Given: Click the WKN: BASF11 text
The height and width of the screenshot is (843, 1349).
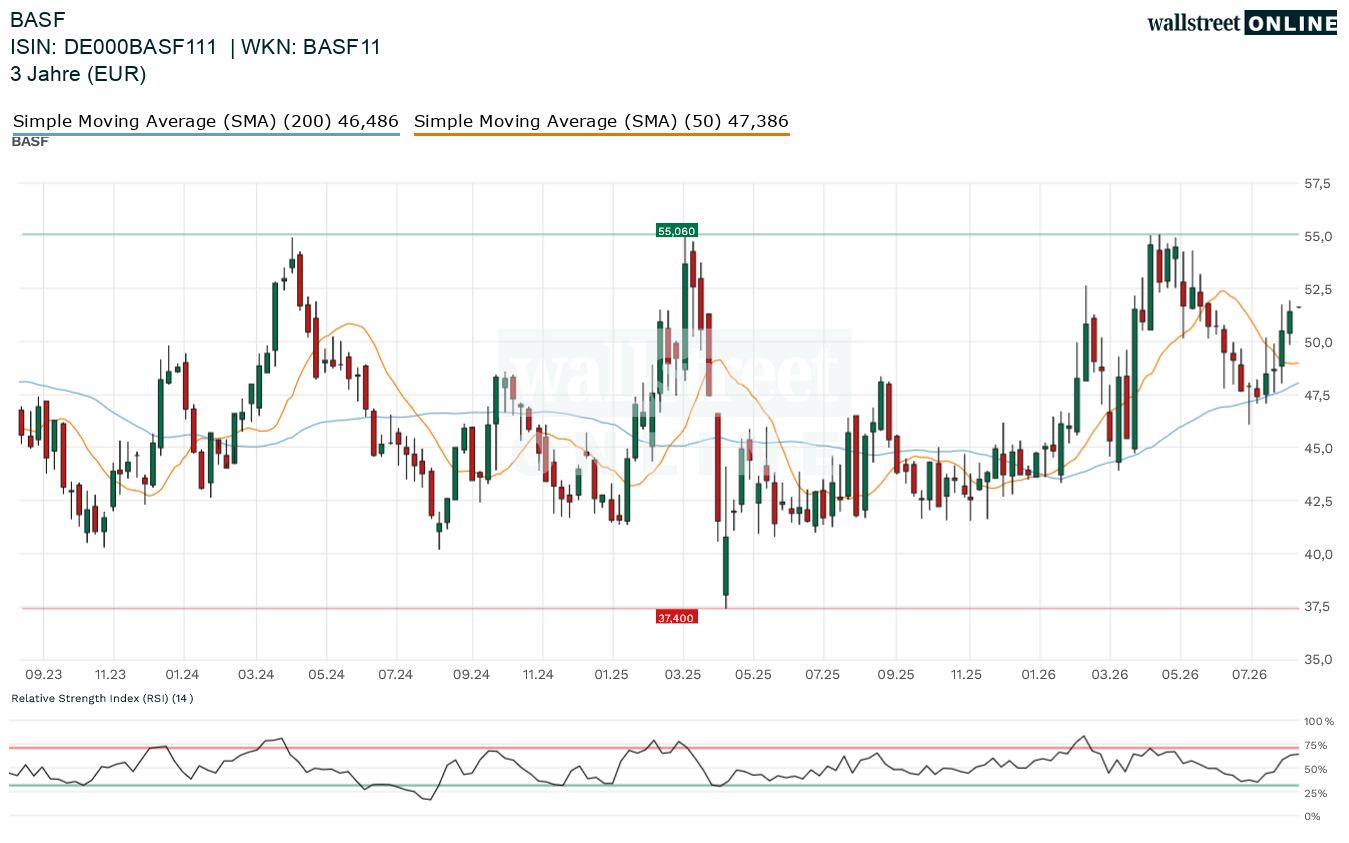Looking at the screenshot, I should coord(311,47).
